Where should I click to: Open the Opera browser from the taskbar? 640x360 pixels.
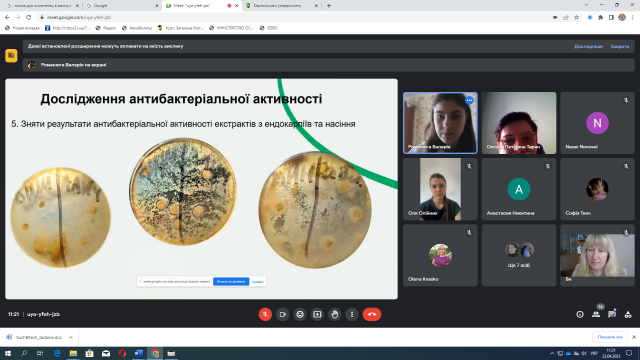[x=122, y=353]
